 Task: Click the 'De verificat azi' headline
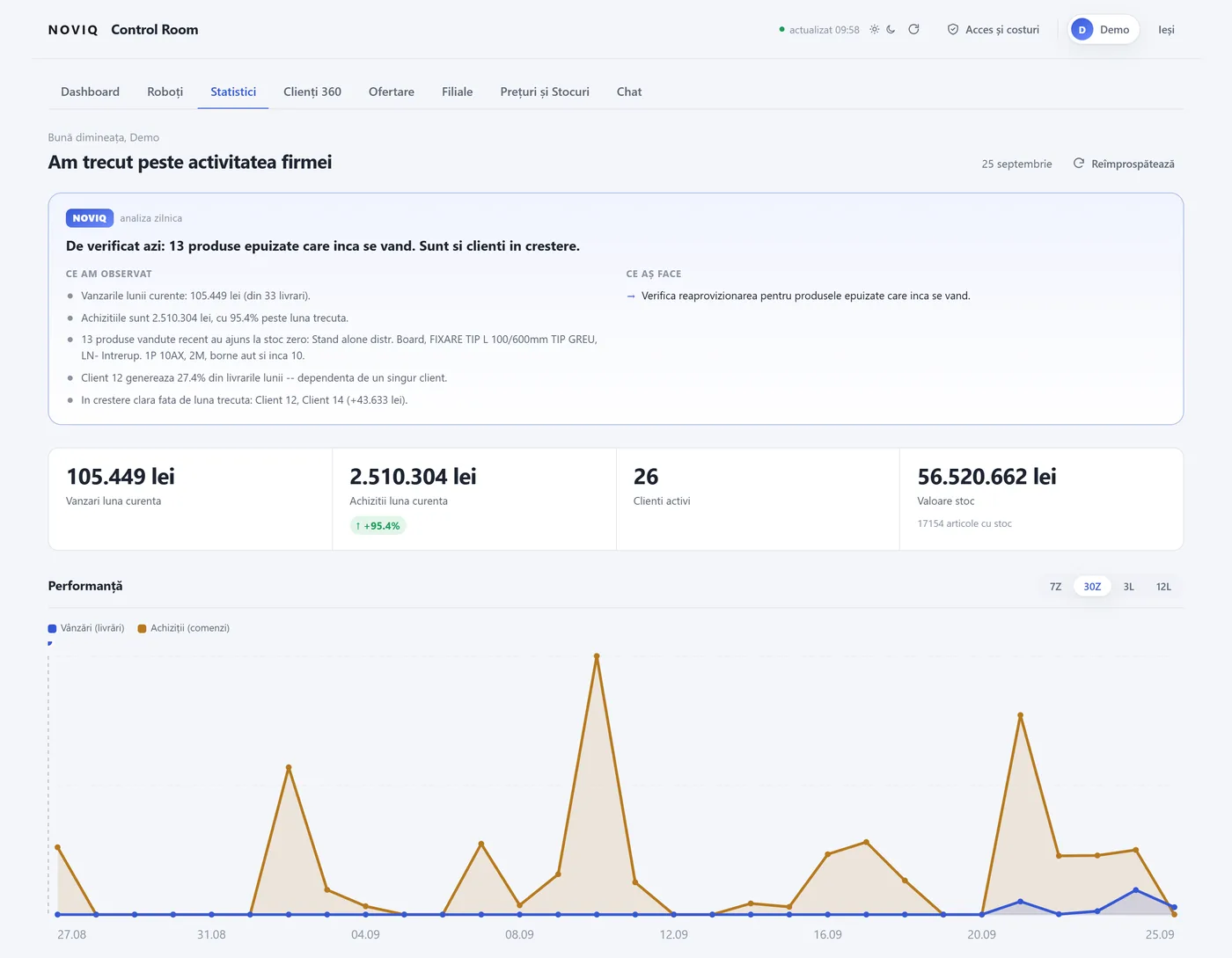[323, 246]
